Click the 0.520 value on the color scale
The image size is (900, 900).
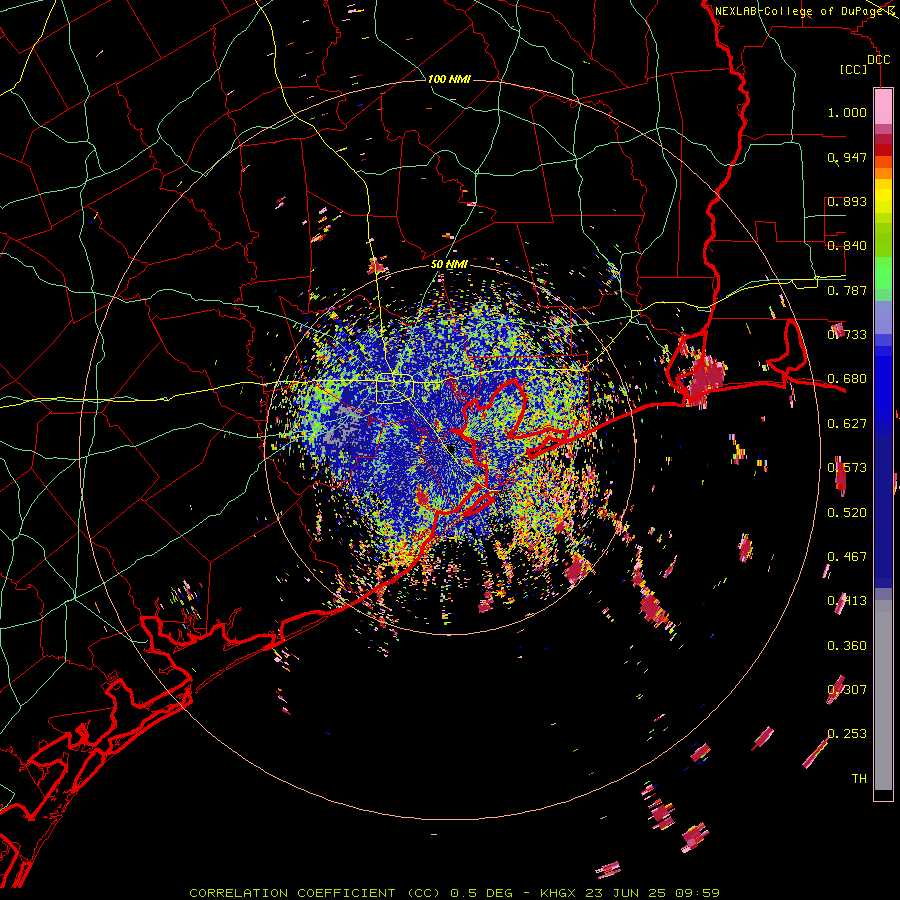point(847,513)
